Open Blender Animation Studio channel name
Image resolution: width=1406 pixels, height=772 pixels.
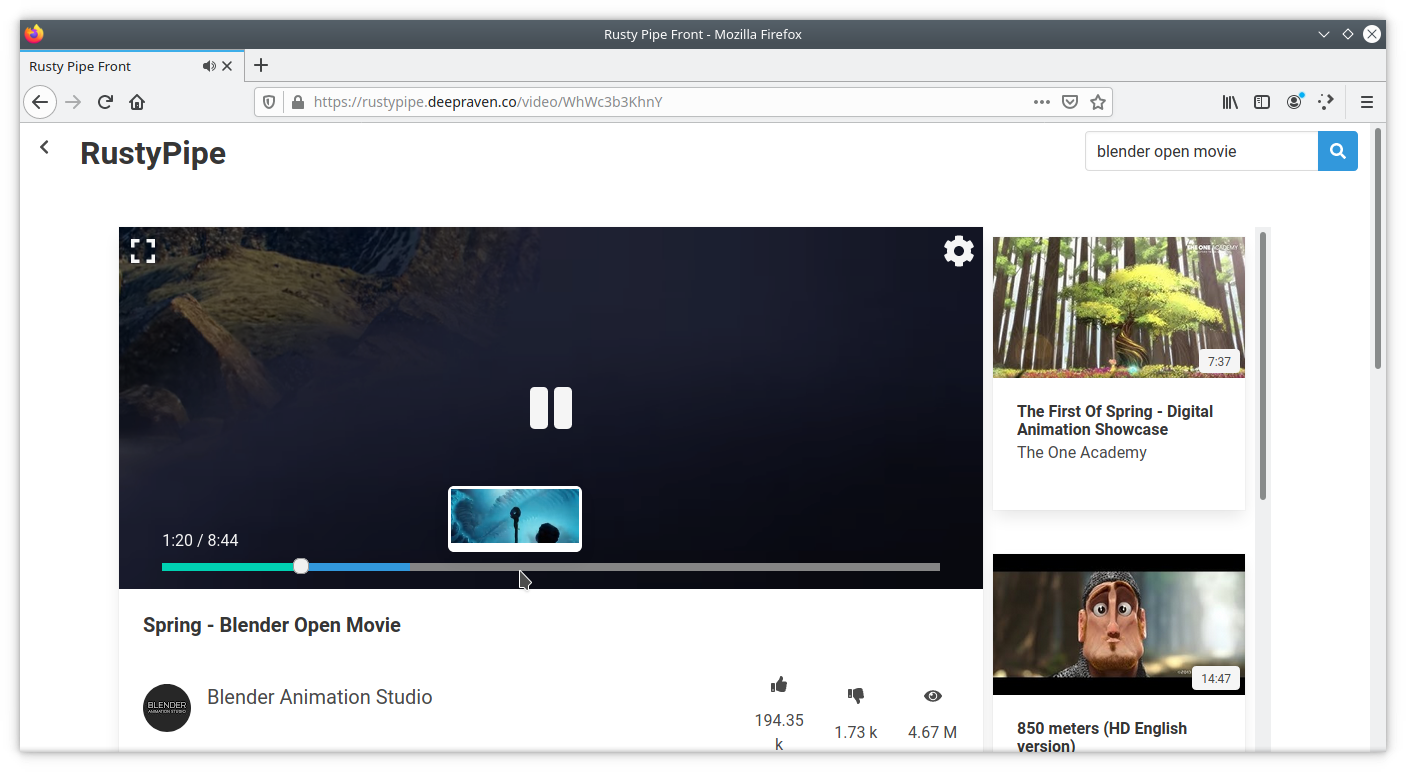(320, 697)
